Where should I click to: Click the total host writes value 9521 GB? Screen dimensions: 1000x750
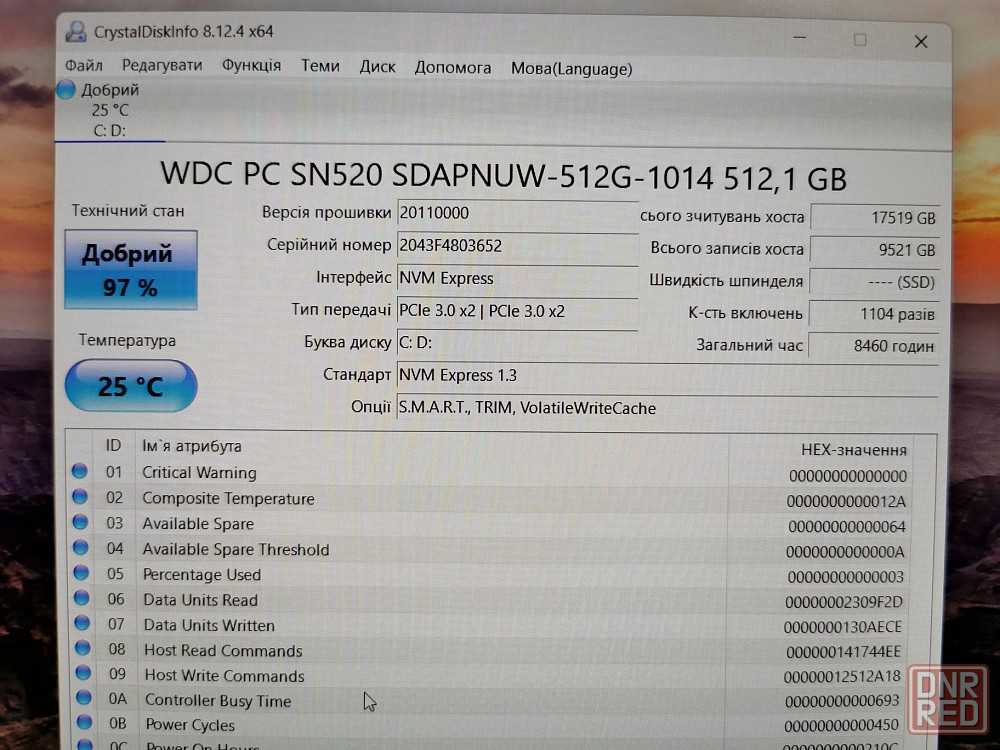click(874, 249)
